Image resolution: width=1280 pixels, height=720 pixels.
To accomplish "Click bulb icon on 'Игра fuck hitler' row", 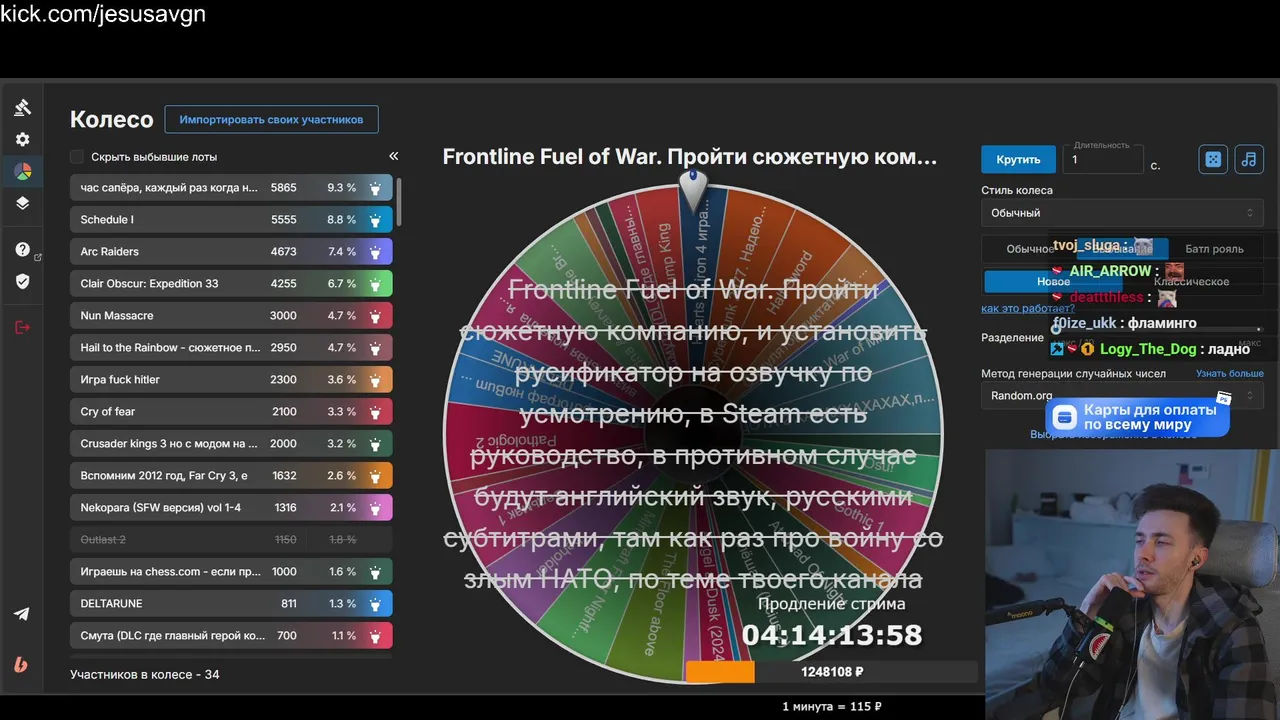I will point(375,380).
